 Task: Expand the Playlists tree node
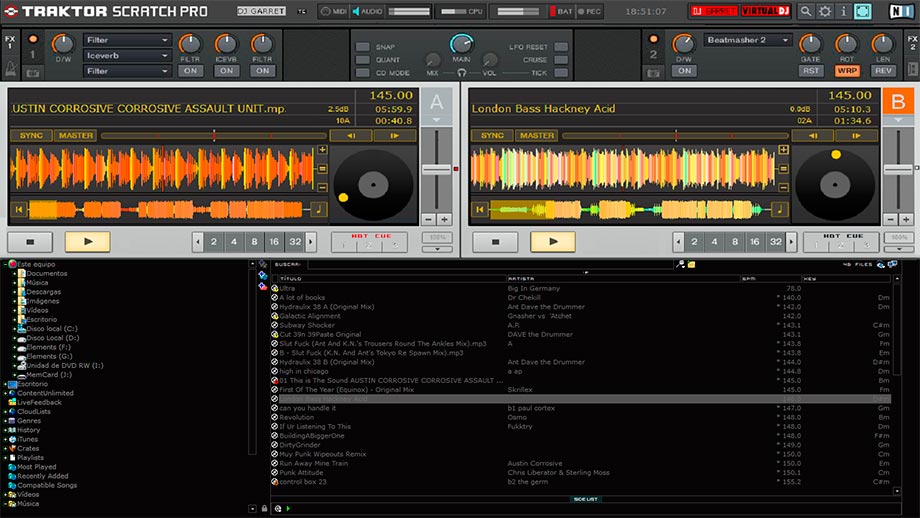[x=5, y=458]
